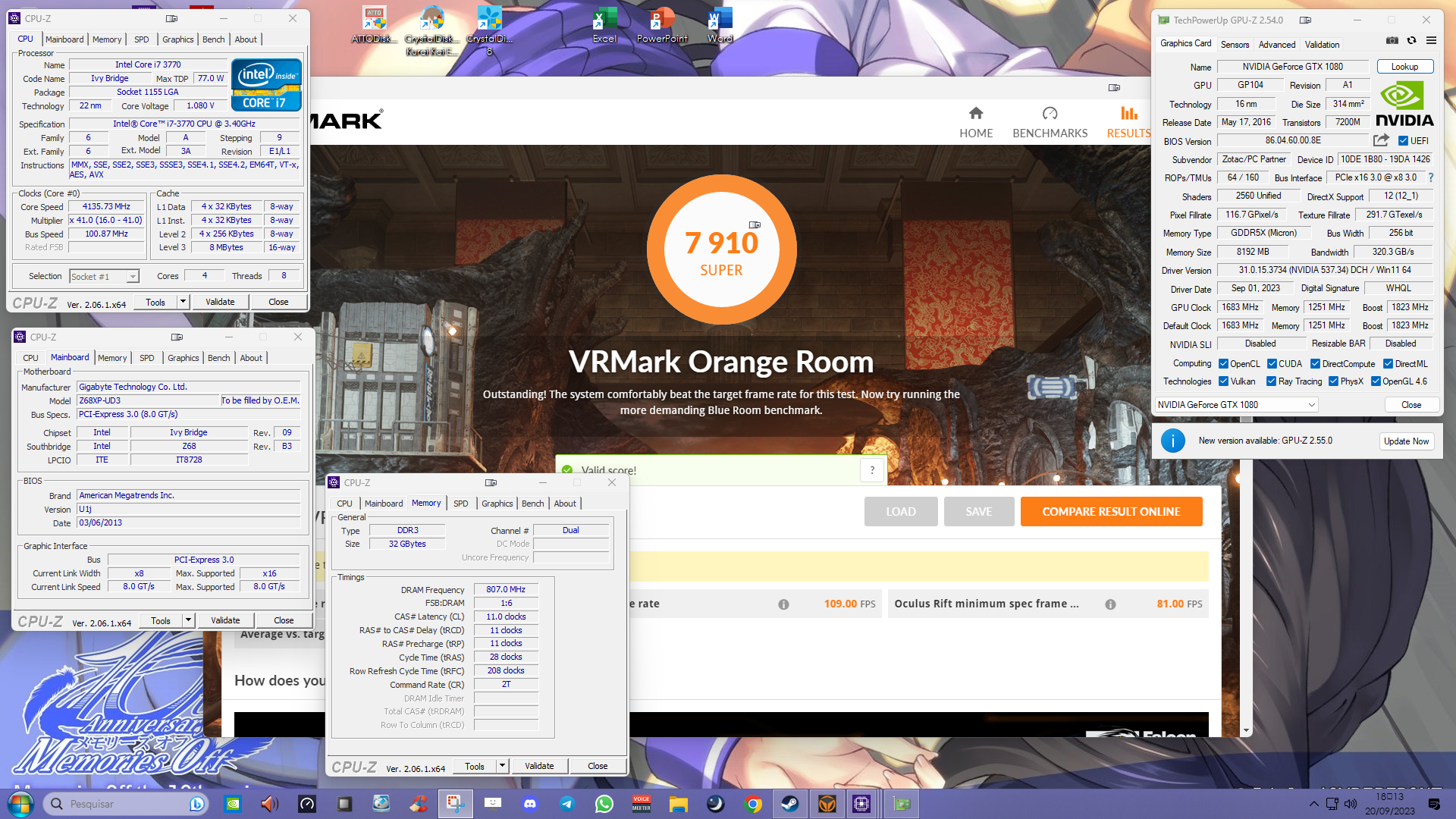Open VRMark BENCHMARKS gauge icon
The image size is (1456, 819).
coord(1050,113)
